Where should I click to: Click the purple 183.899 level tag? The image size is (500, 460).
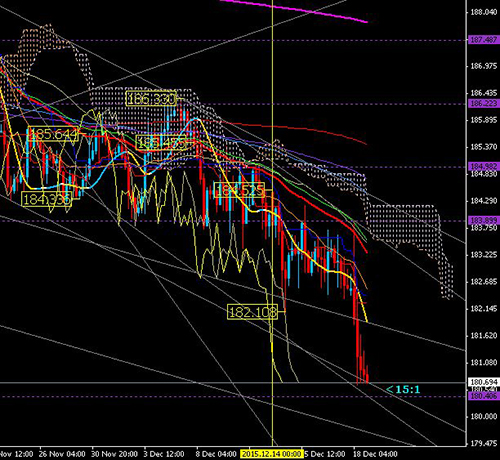coord(483,220)
